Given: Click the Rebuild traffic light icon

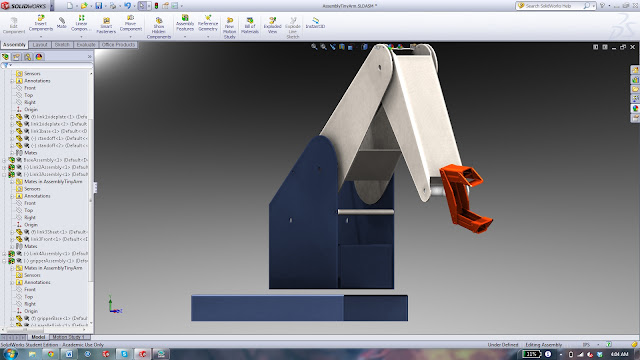Looking at the screenshot, I should click(156, 6).
